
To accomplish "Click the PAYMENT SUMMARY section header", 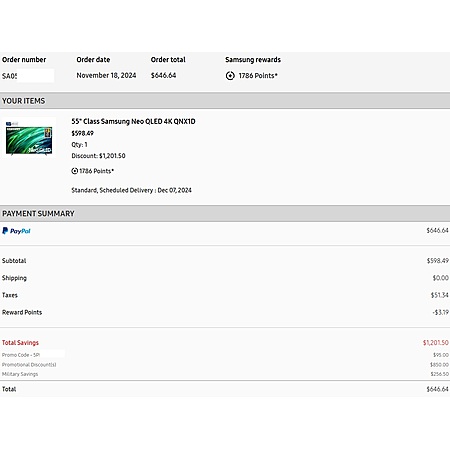I will (x=225, y=213).
